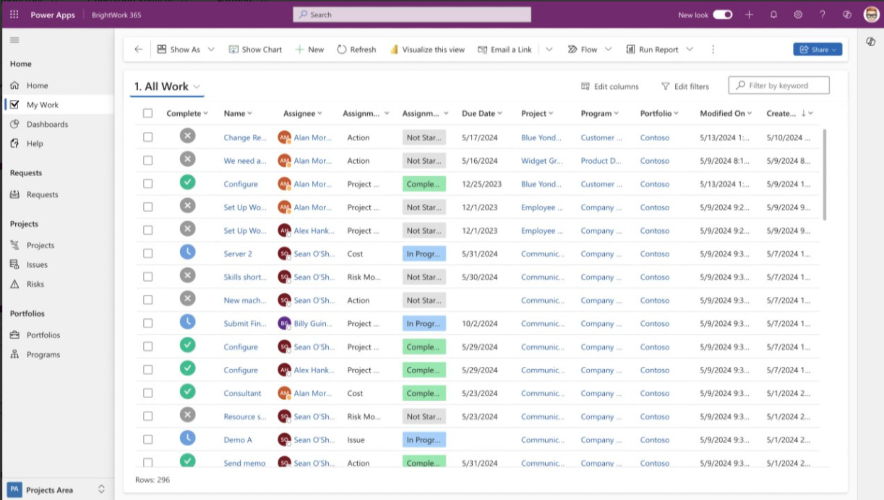This screenshot has width=884, height=500.
Task: Toggle the New look switch
Action: tap(722, 15)
